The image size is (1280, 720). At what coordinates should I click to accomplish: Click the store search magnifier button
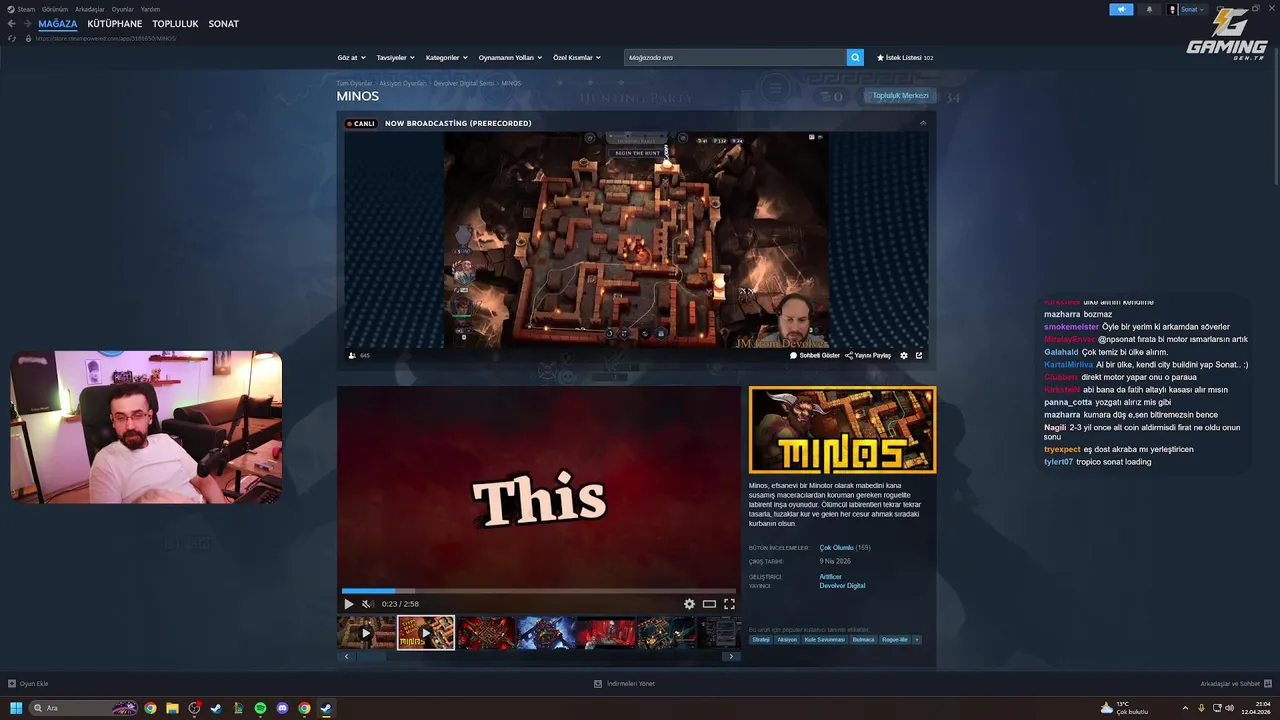(x=855, y=57)
